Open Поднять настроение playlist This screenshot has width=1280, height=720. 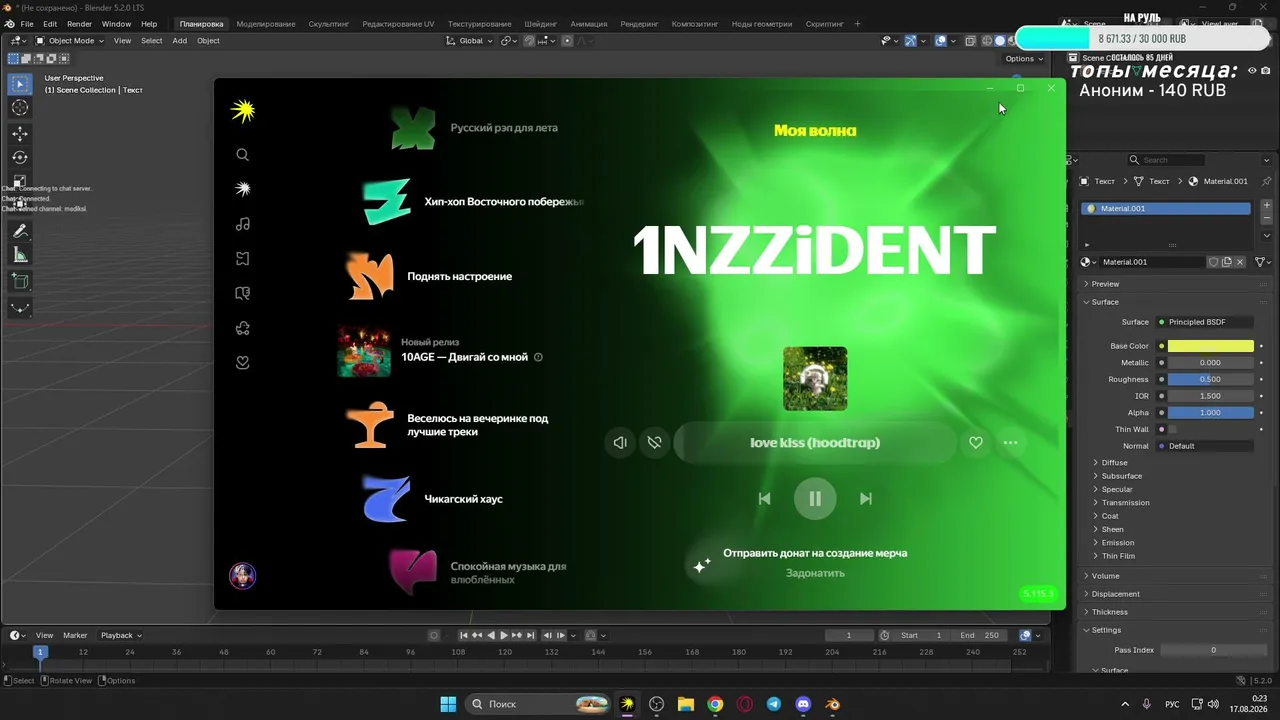(428, 276)
